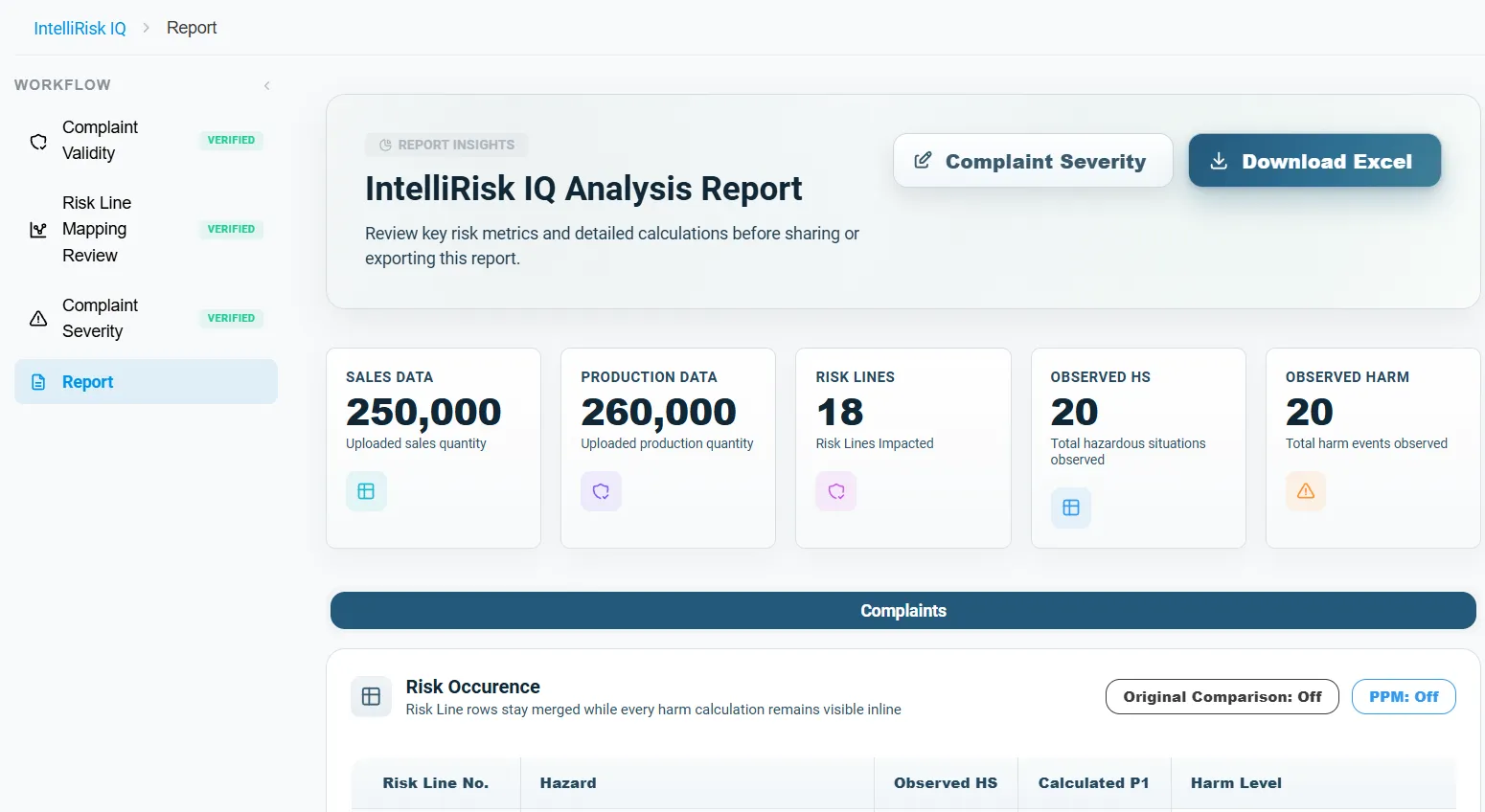Image resolution: width=1485 pixels, height=812 pixels.
Task: Click the Calculated P1 column header
Action: [1094, 783]
